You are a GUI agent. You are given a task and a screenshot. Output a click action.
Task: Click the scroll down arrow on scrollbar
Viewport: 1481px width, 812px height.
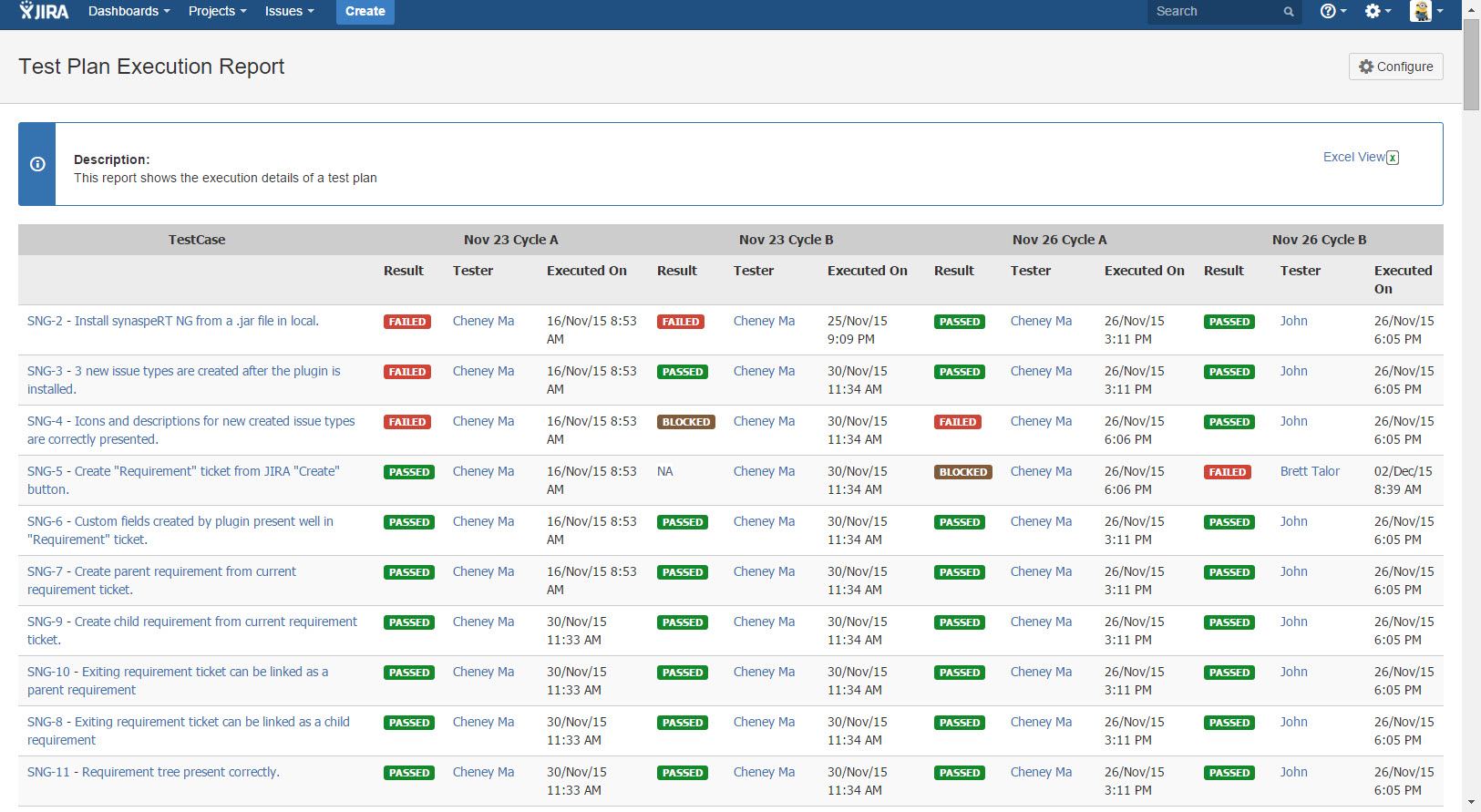coord(1471,802)
